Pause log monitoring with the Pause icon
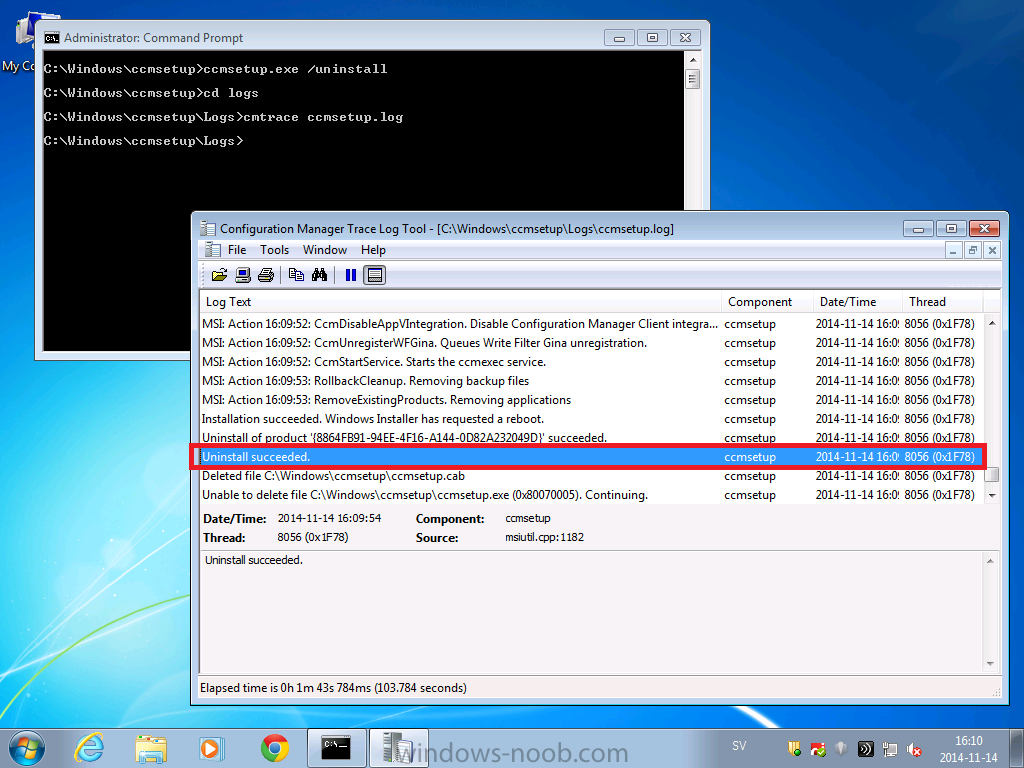Image resolution: width=1024 pixels, height=768 pixels. click(351, 275)
